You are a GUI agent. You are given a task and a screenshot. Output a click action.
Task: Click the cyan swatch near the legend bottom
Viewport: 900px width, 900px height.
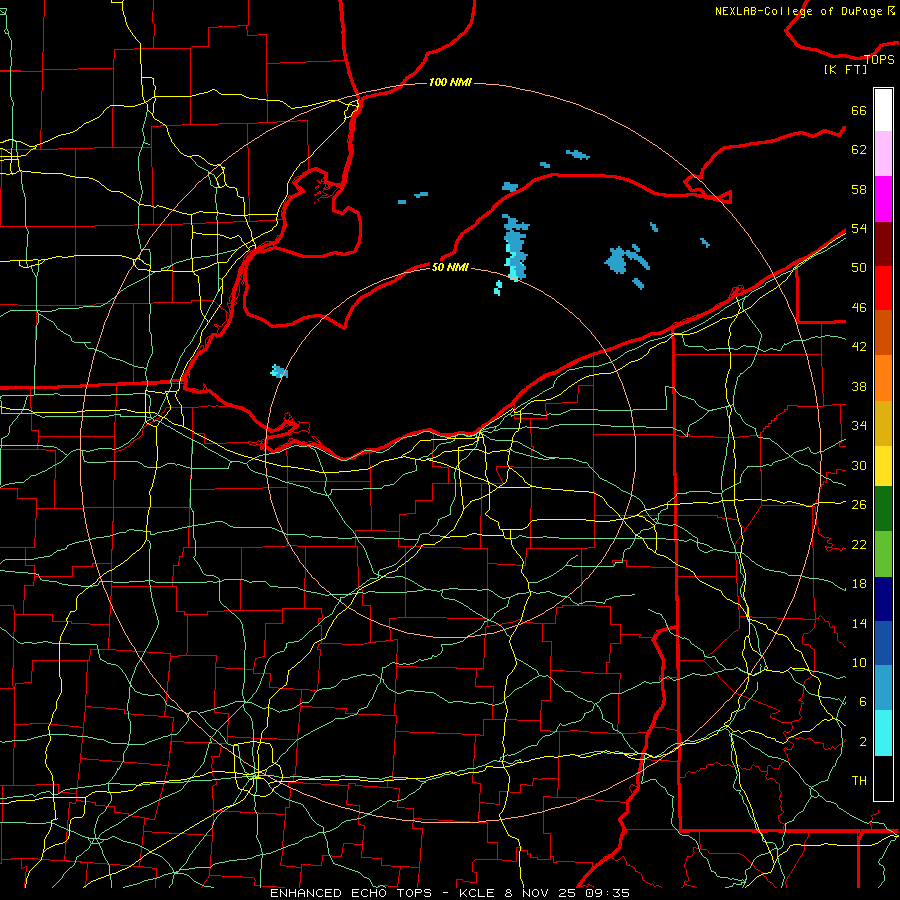[x=883, y=733]
